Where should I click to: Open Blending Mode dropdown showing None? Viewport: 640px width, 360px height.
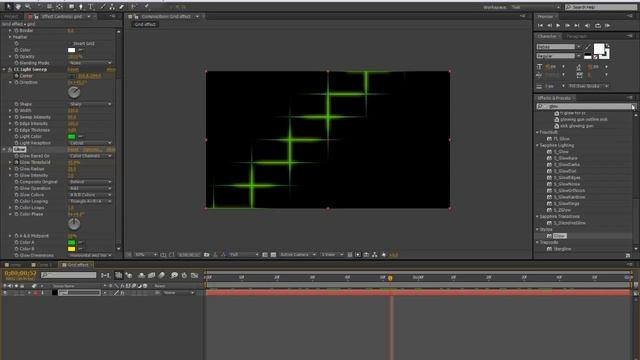tap(90, 63)
